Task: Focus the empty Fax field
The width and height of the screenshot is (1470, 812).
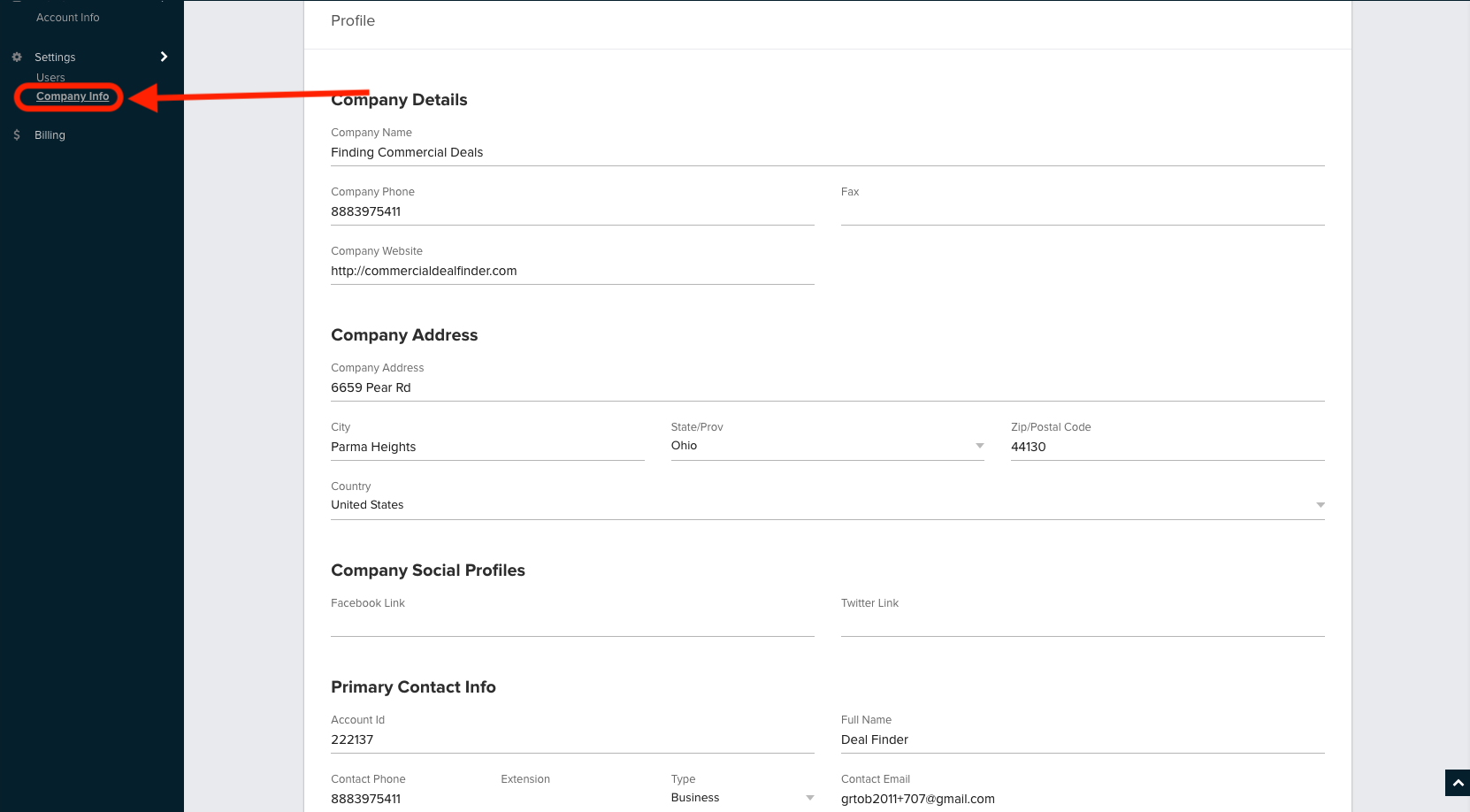Action: click(x=1082, y=212)
